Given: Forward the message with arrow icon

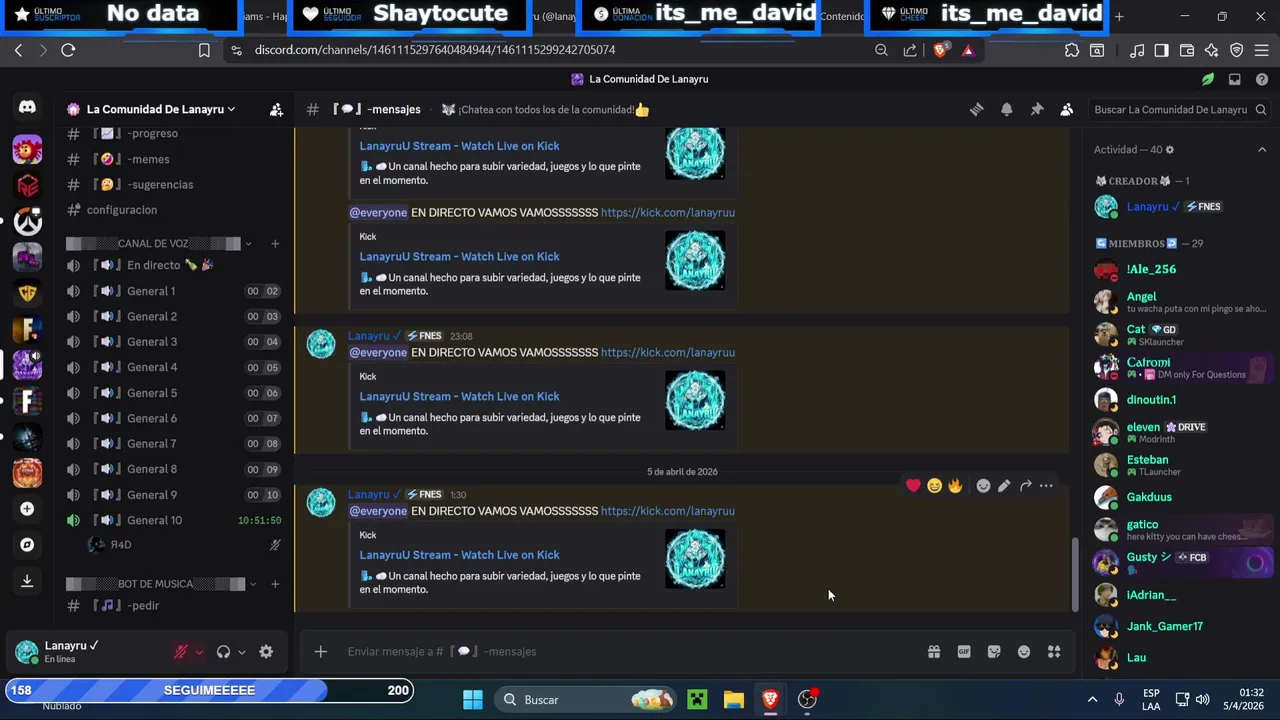Looking at the screenshot, I should click(1025, 485).
